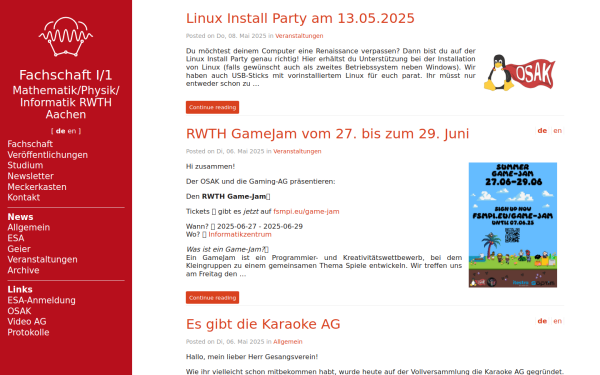The image size is (600, 375).
Task: Open the RWTH GameJam article title
Action: click(x=327, y=134)
